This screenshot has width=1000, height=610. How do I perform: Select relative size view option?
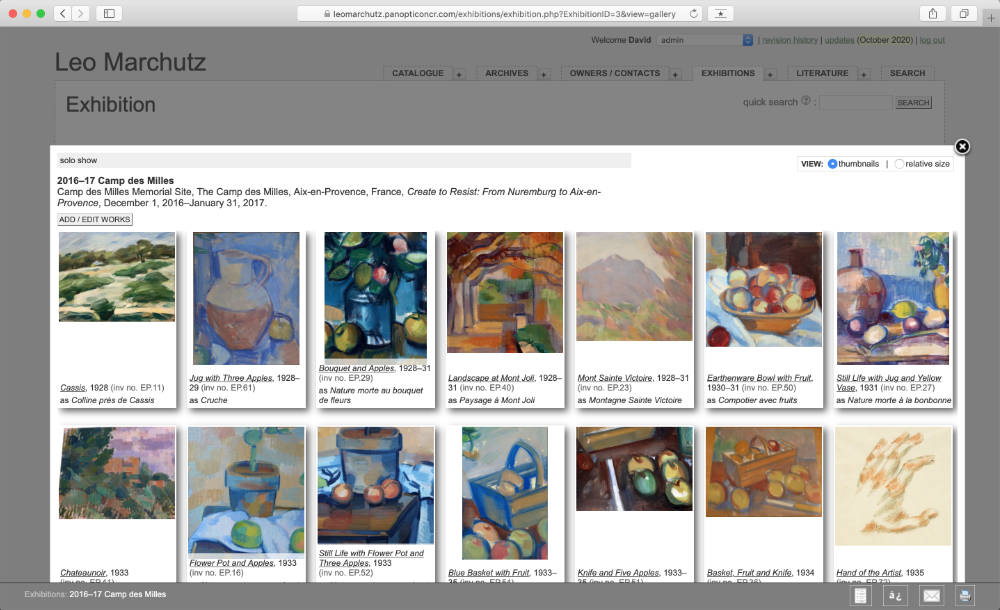[899, 164]
